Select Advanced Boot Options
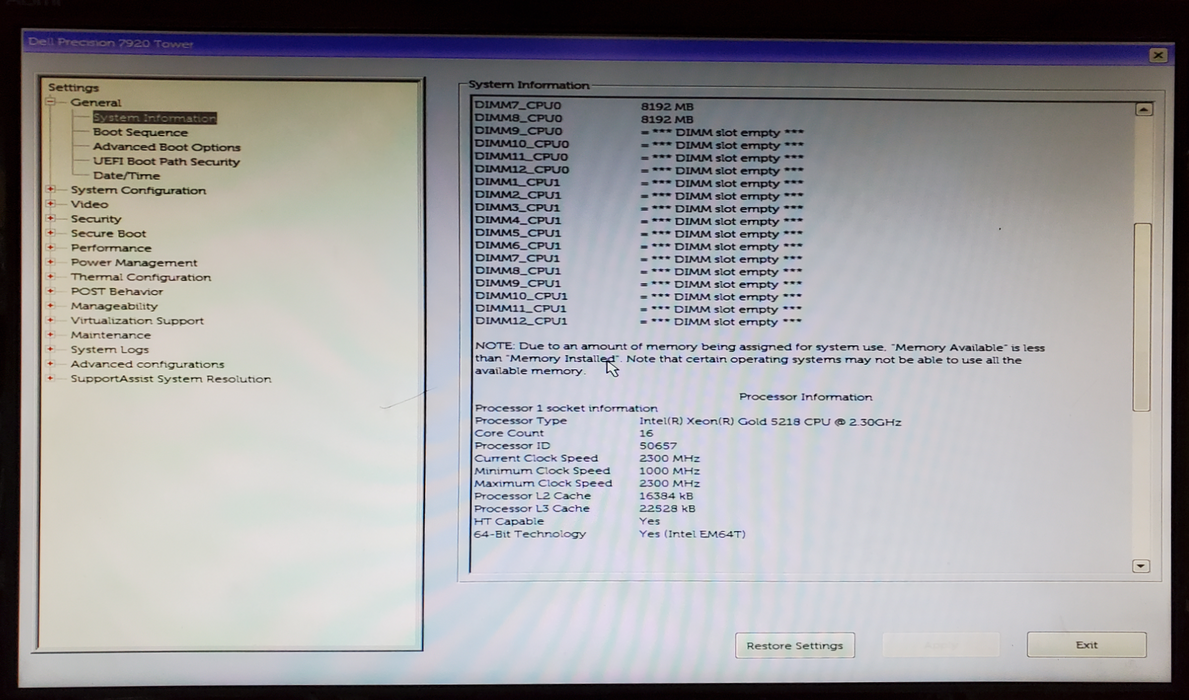 (x=165, y=146)
